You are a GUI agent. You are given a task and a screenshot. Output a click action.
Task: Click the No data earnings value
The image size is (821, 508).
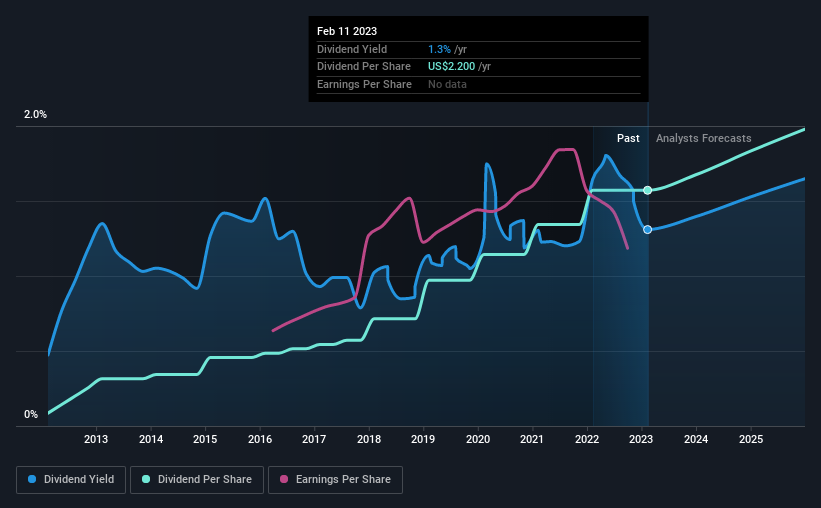click(x=447, y=84)
